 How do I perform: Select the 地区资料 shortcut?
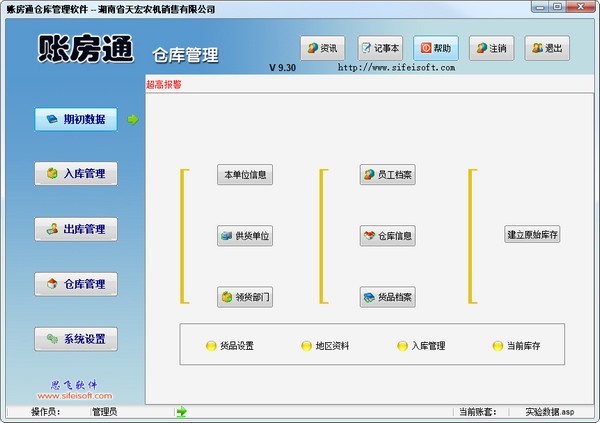325,346
